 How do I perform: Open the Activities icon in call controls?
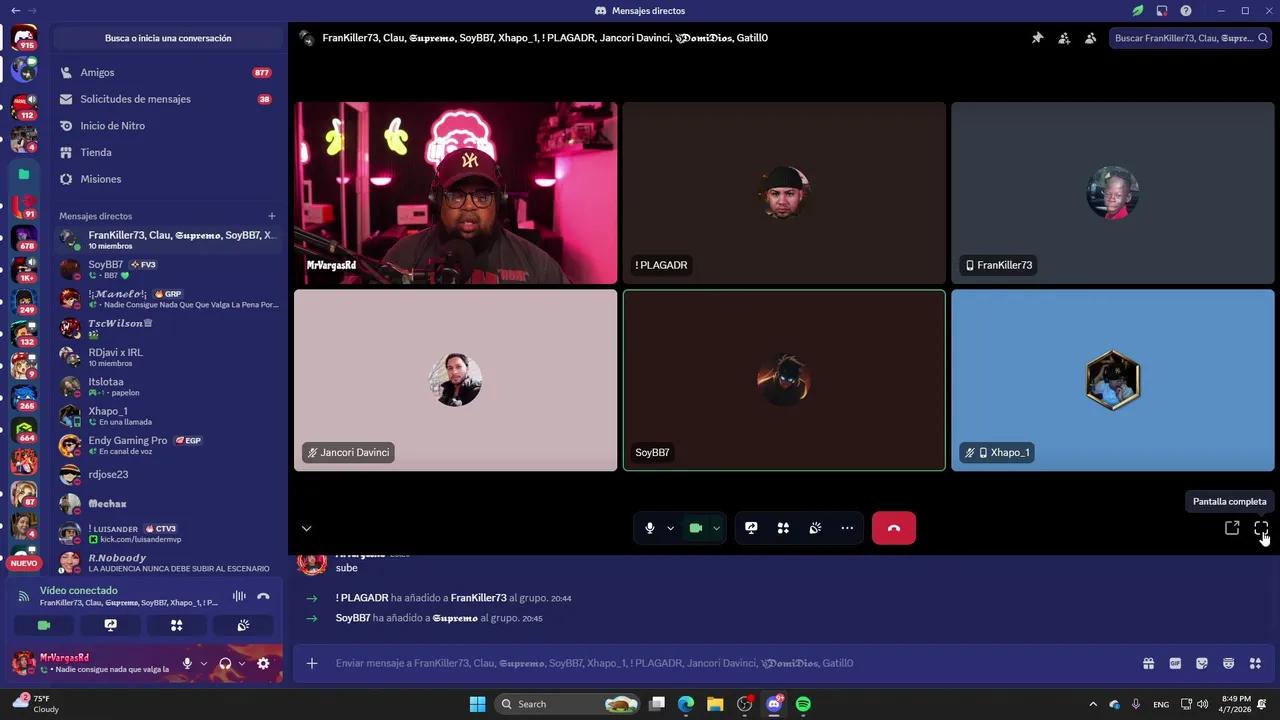click(783, 527)
